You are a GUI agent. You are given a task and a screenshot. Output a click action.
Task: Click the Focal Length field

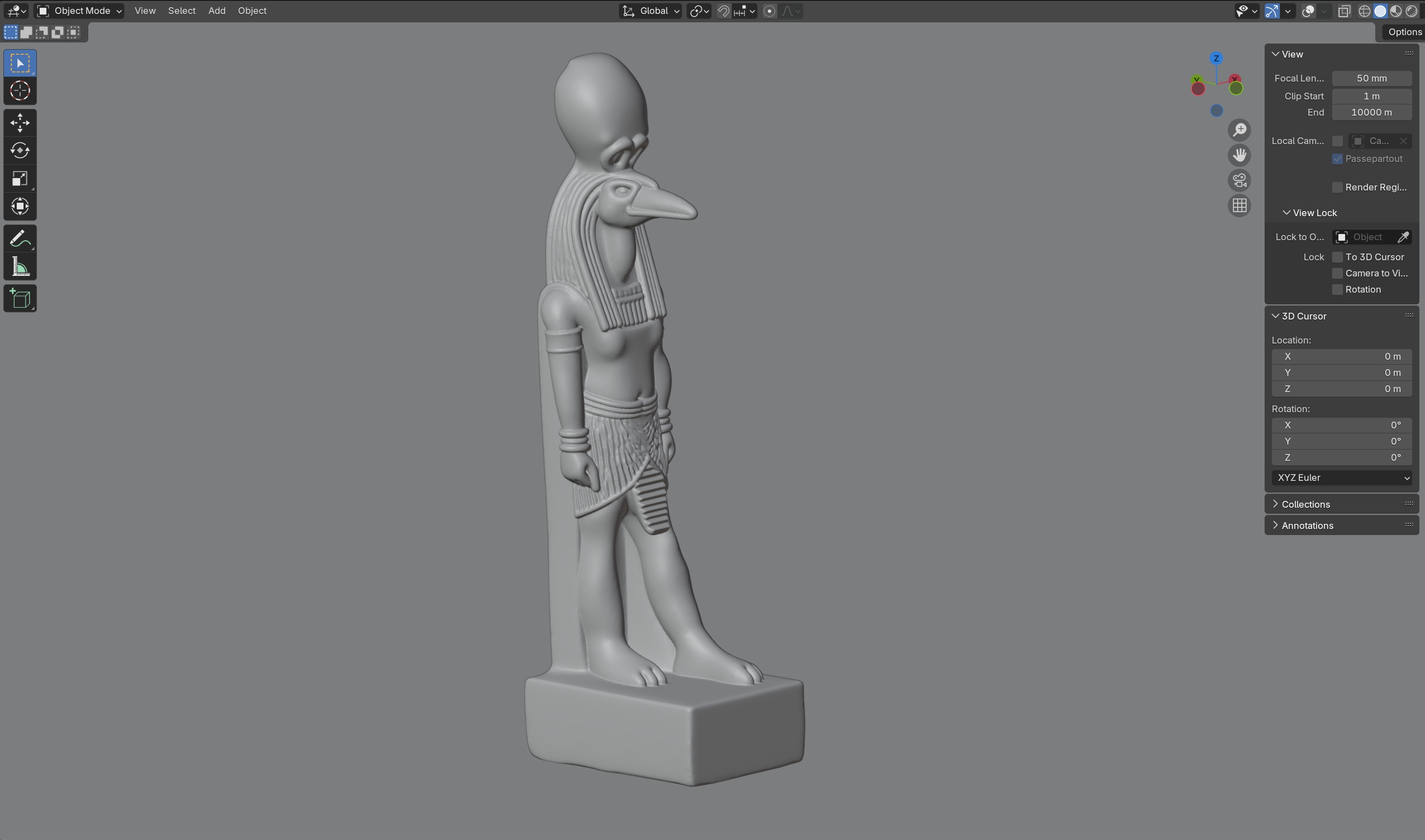pos(1371,79)
